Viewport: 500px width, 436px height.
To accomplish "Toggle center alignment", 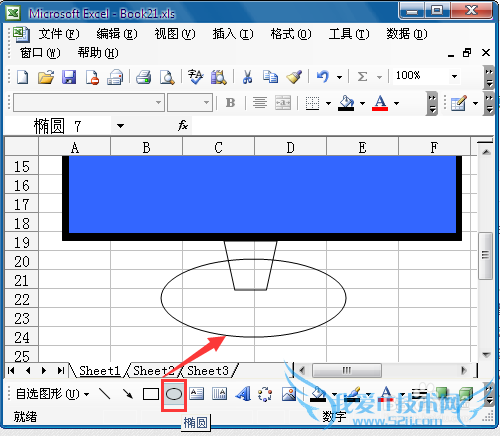I will pyautogui.click(x=260, y=103).
